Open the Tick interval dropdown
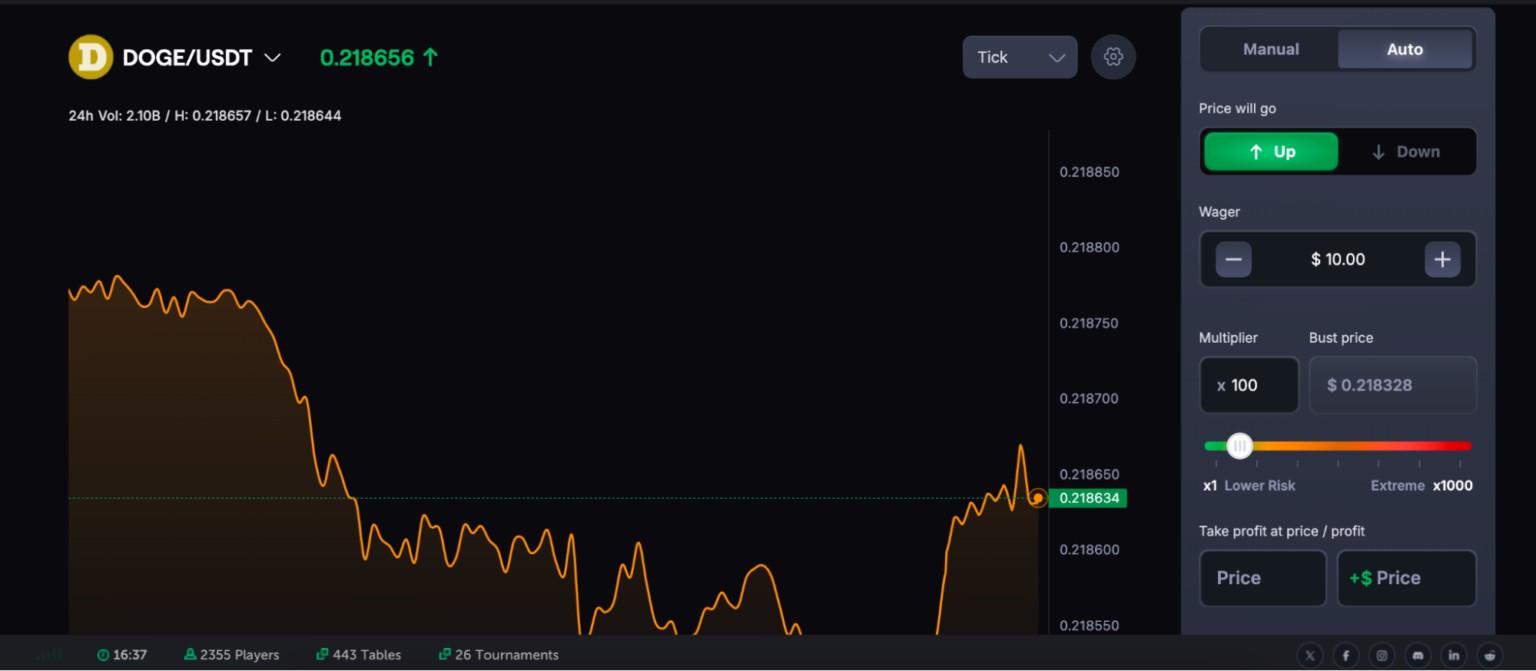This screenshot has height=671, width=1536. pyautogui.click(x=1019, y=57)
